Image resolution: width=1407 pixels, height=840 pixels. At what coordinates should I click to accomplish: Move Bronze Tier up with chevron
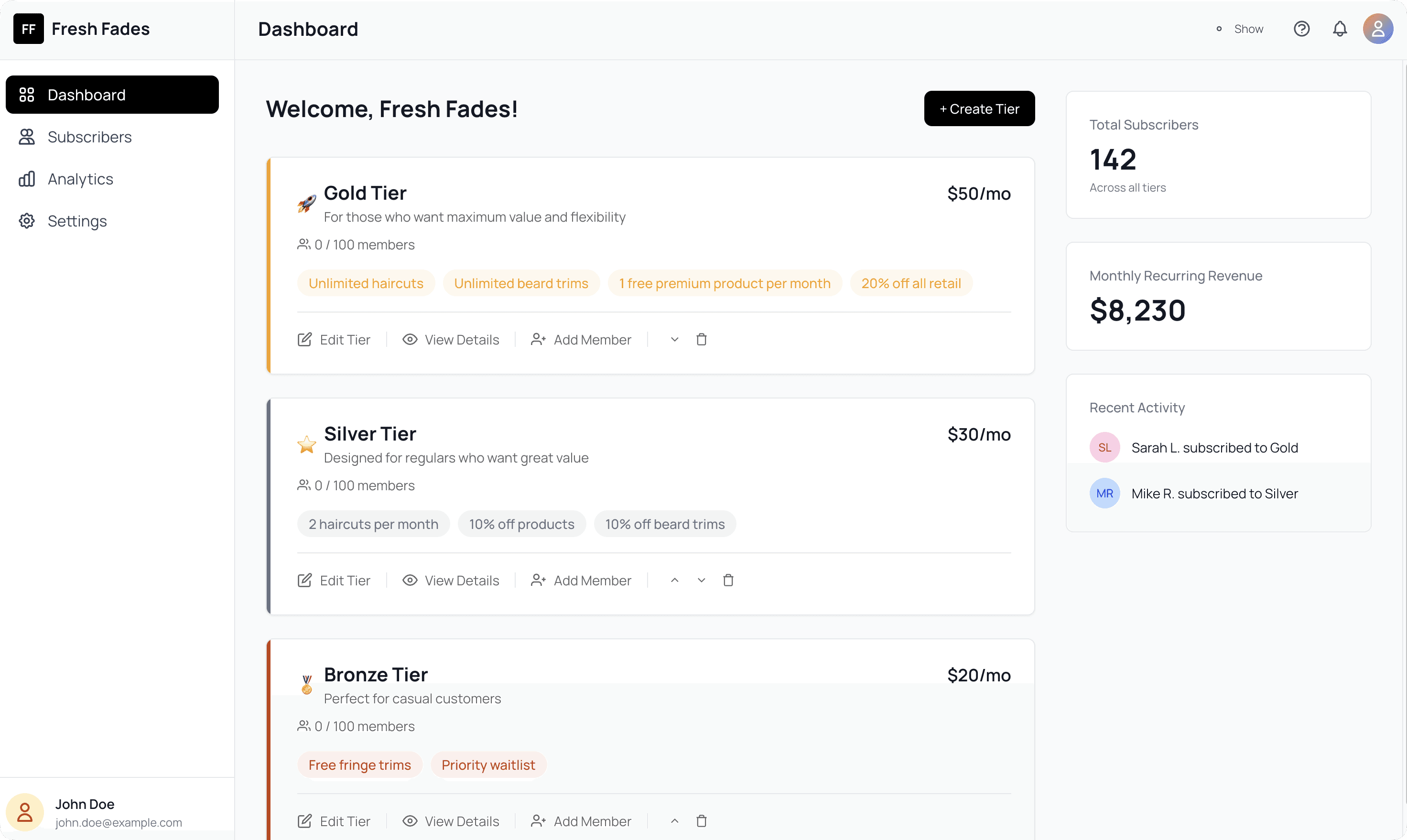coord(674,821)
